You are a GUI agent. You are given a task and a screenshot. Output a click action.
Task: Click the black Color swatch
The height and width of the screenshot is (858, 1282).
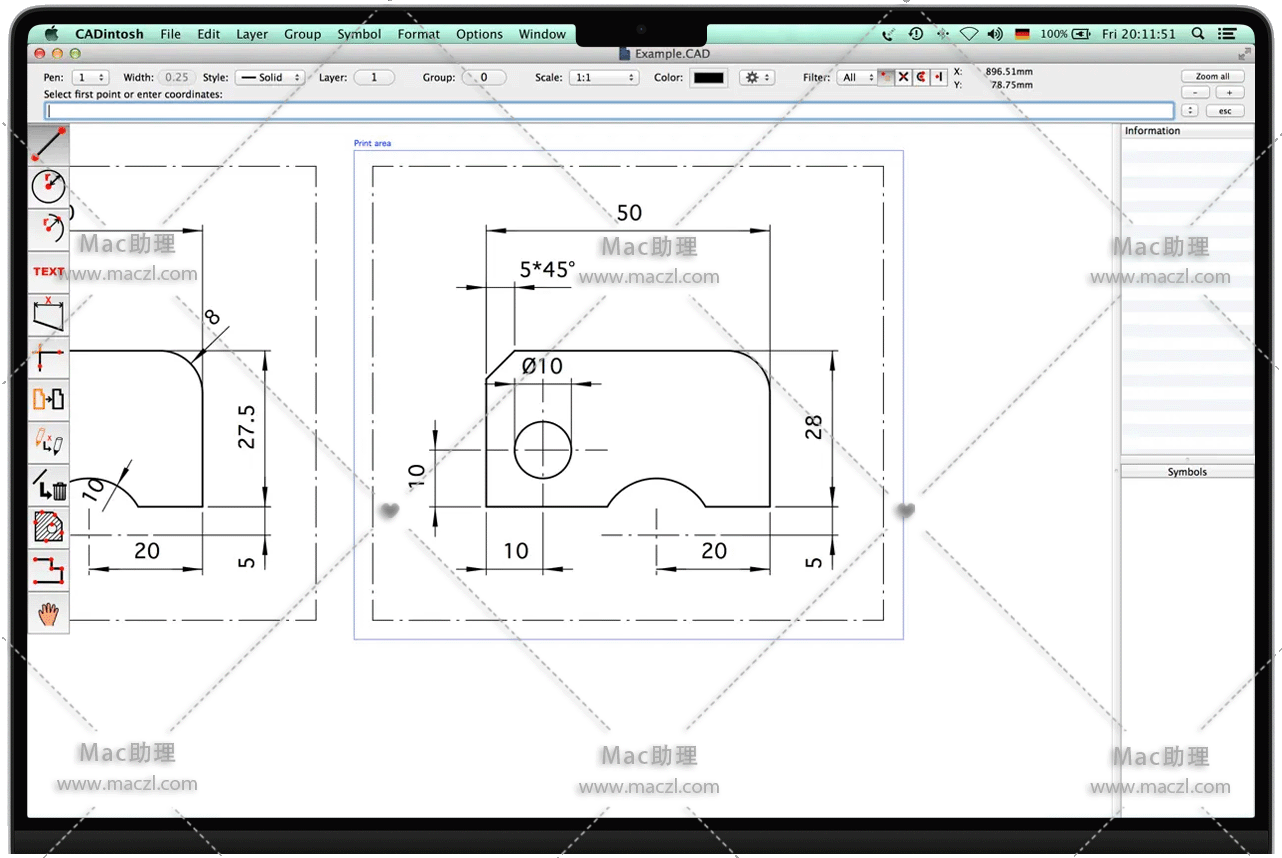[x=709, y=77]
